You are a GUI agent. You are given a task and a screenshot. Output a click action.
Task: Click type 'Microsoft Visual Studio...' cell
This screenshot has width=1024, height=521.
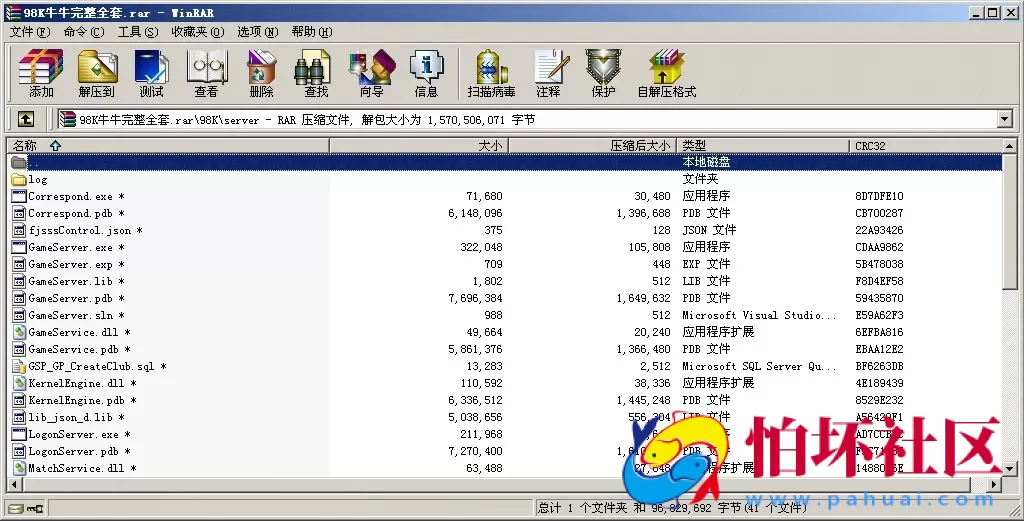click(759, 315)
